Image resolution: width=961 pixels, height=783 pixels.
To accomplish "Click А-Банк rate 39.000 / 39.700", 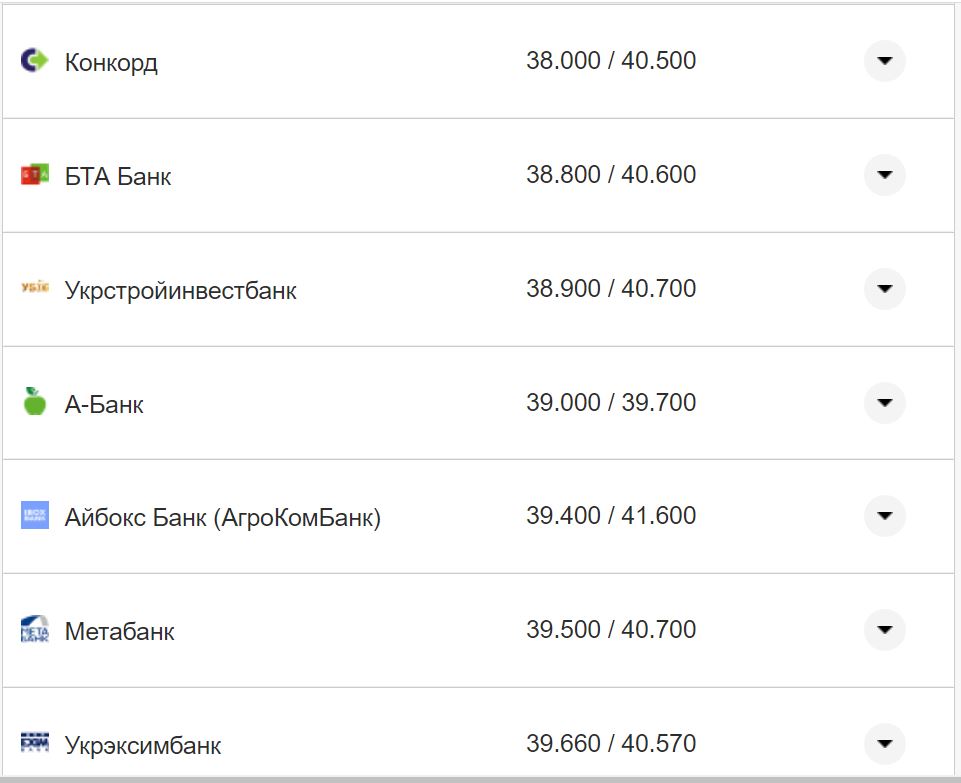I will pos(611,403).
